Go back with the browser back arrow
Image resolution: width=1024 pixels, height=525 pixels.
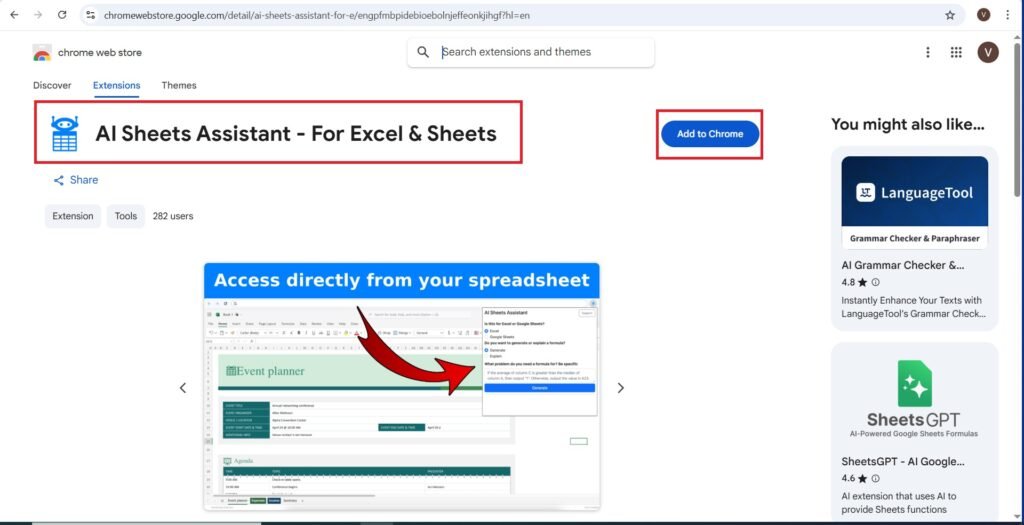click(x=14, y=15)
